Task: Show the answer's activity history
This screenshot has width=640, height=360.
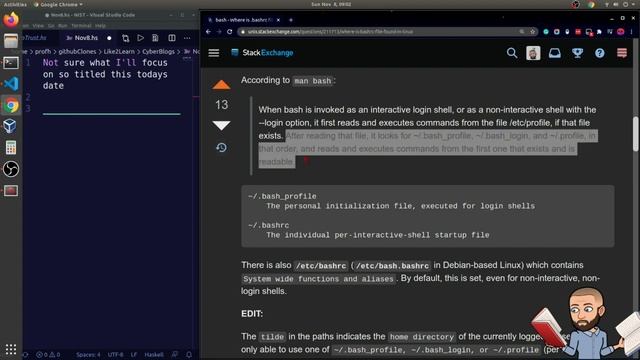Action: pyautogui.click(x=221, y=147)
